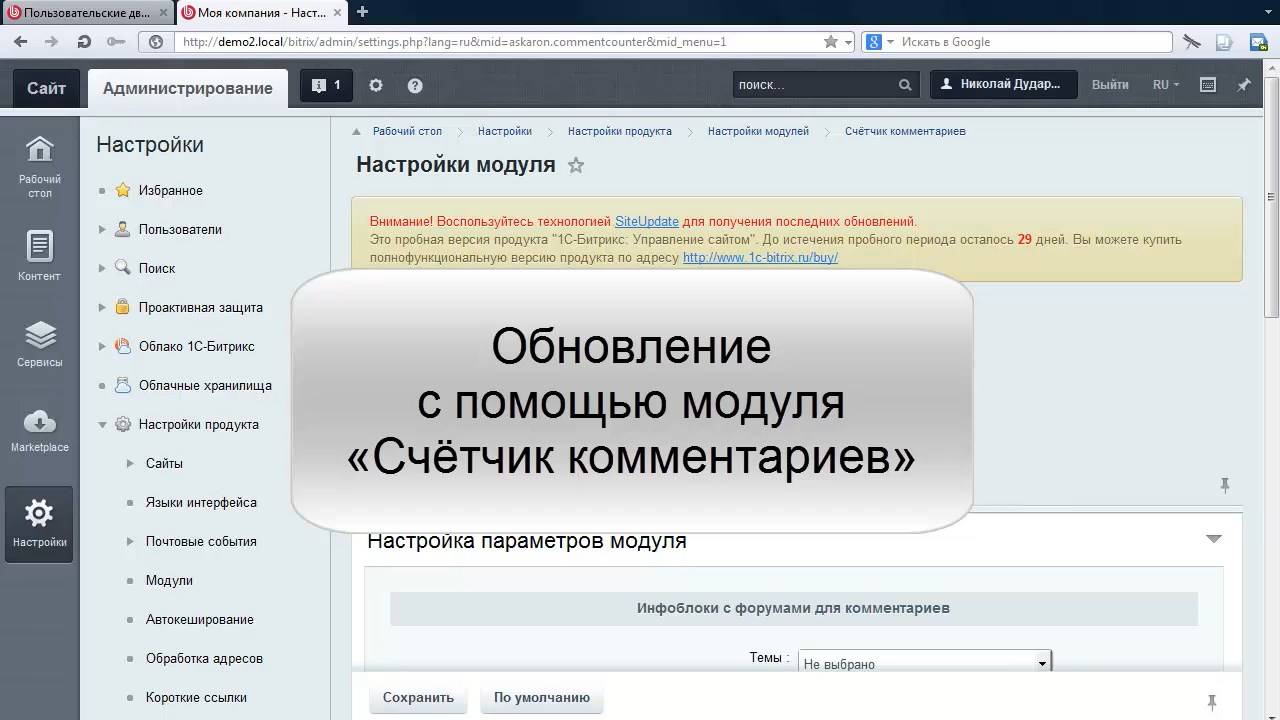The image size is (1280, 720).
Task: Open Модули in settings menu
Action: [x=169, y=580]
